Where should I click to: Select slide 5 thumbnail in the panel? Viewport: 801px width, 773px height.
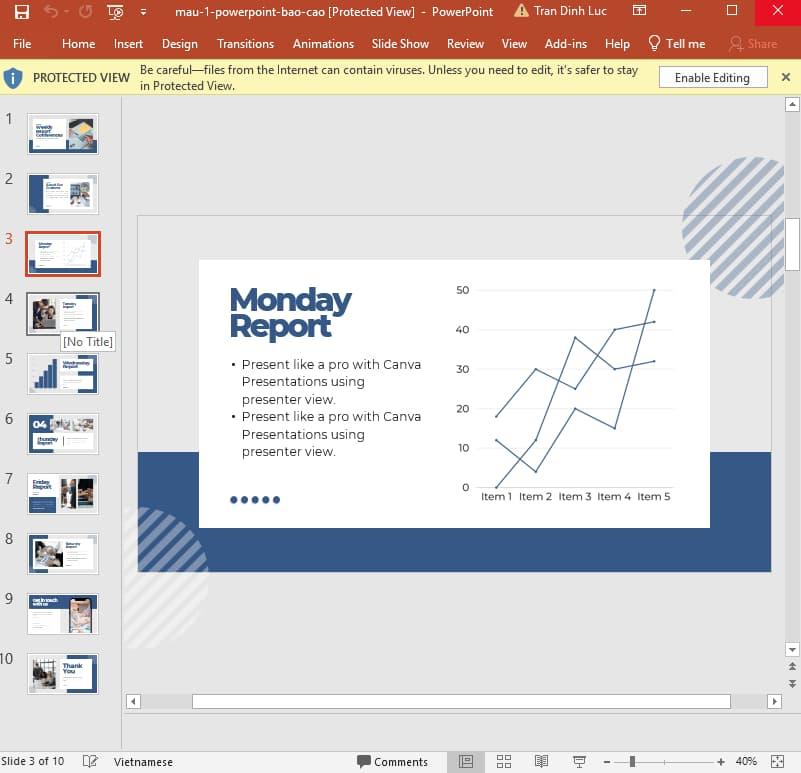pos(62,373)
